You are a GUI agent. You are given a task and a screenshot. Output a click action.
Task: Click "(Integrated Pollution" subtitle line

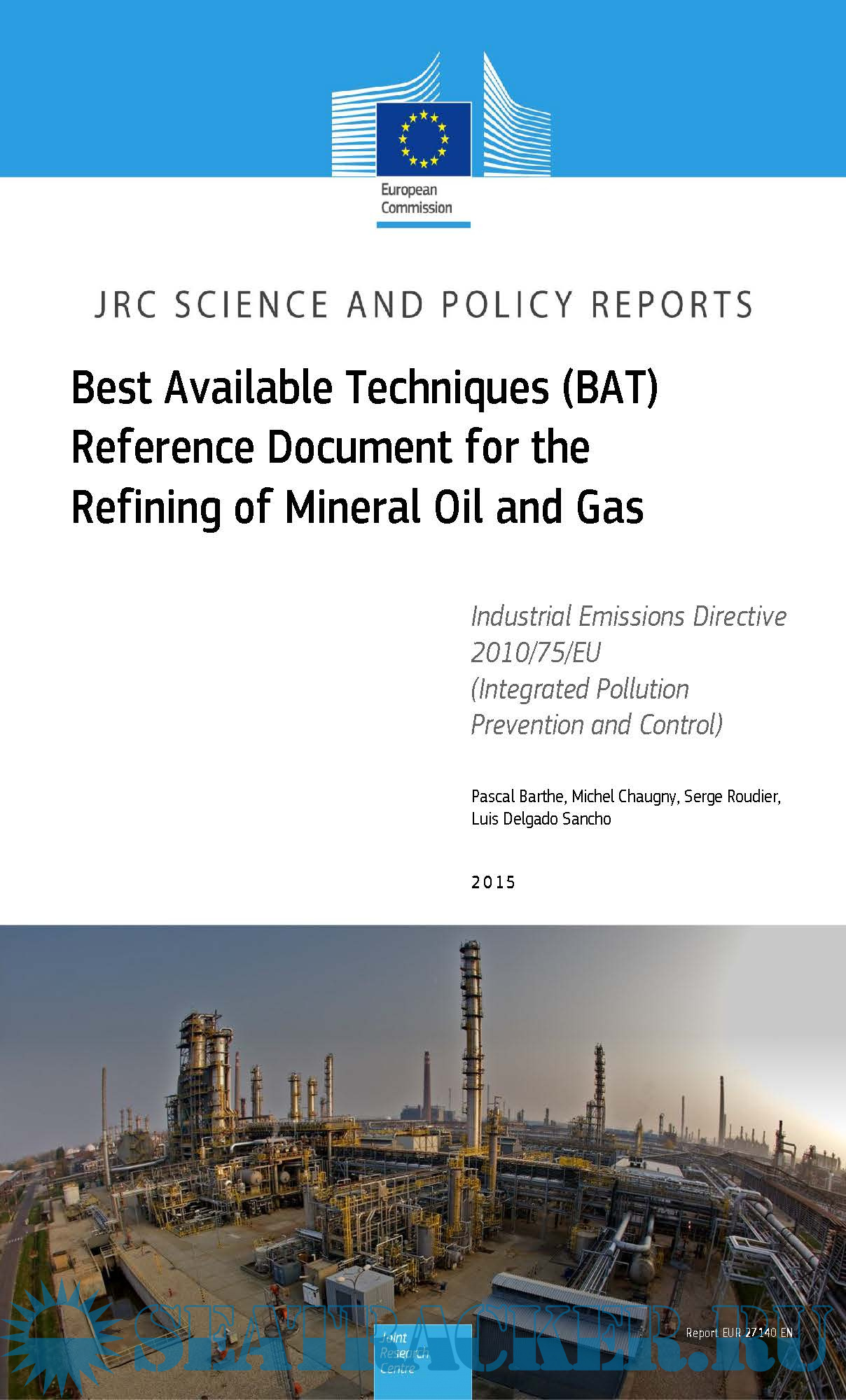point(580,689)
